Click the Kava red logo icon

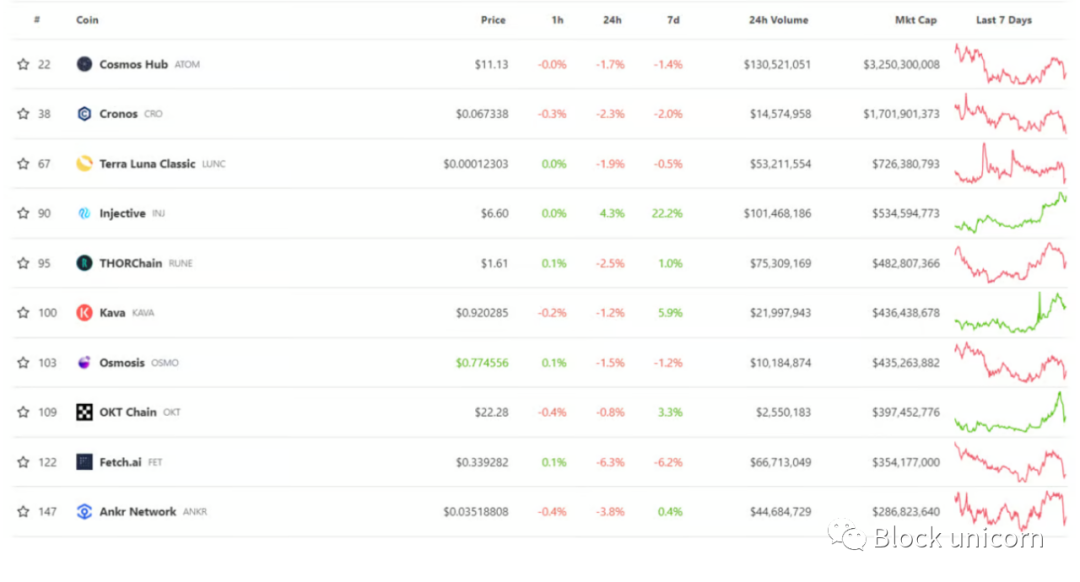[x=84, y=313]
